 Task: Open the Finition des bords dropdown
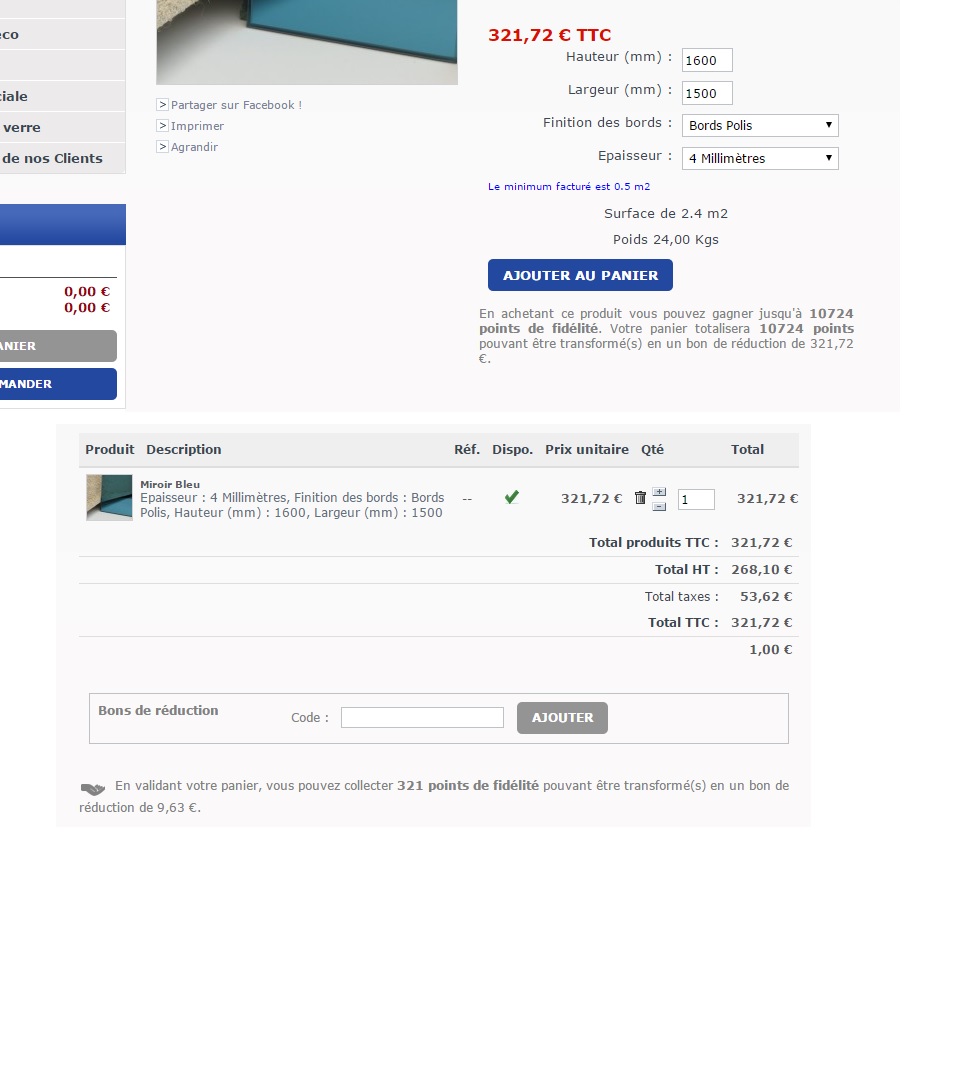coord(760,125)
